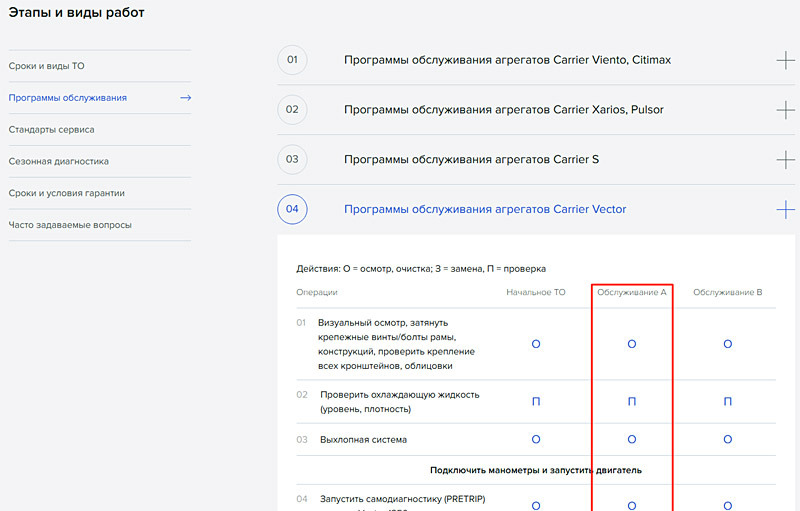Open 'Сроки и условия гарантии' sidebar item
This screenshot has width=800, height=511.
click(x=66, y=193)
